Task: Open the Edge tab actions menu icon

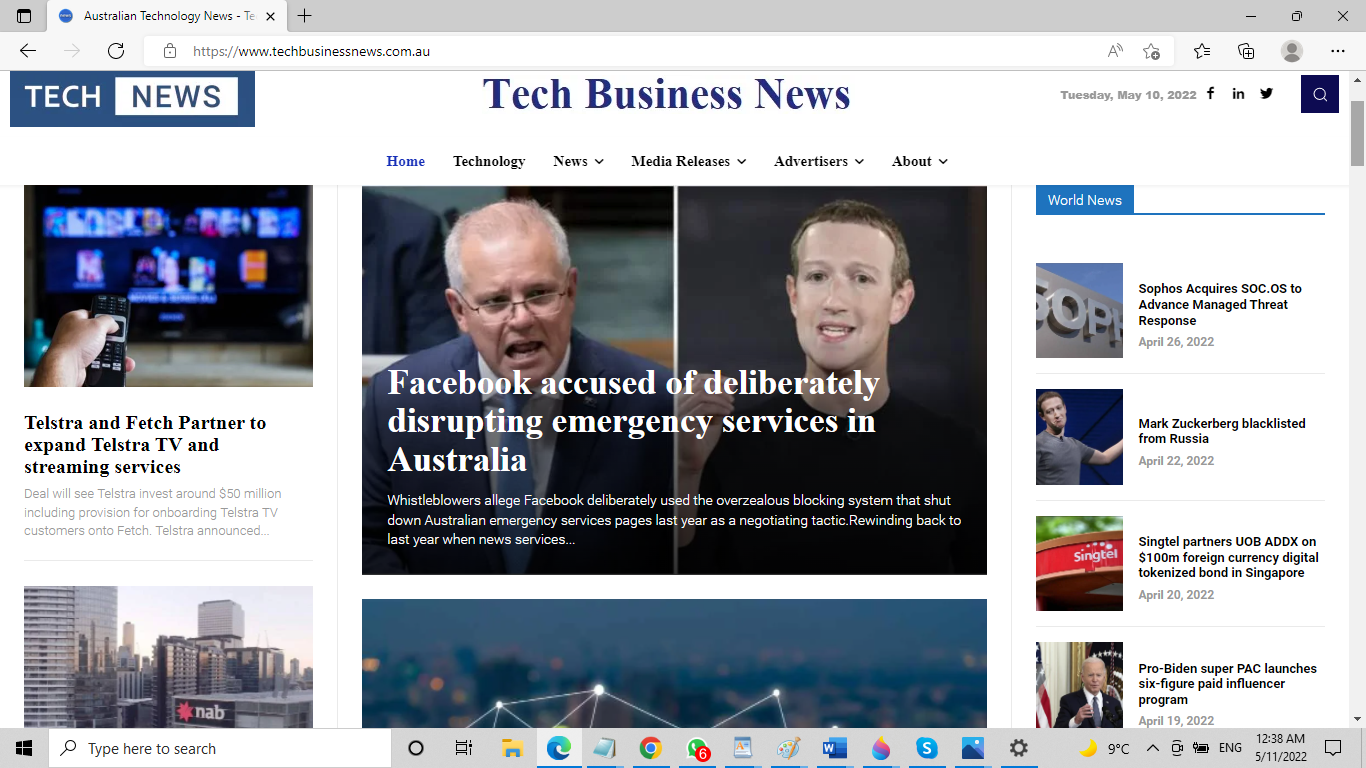Action: point(24,16)
